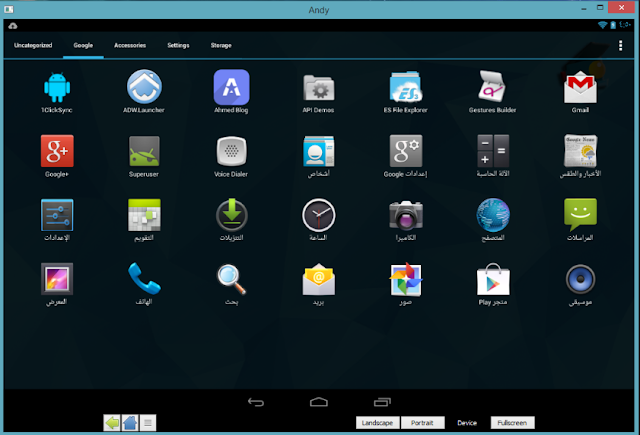Launch the Camera app icon
The height and width of the screenshot is (435, 640).
406,215
